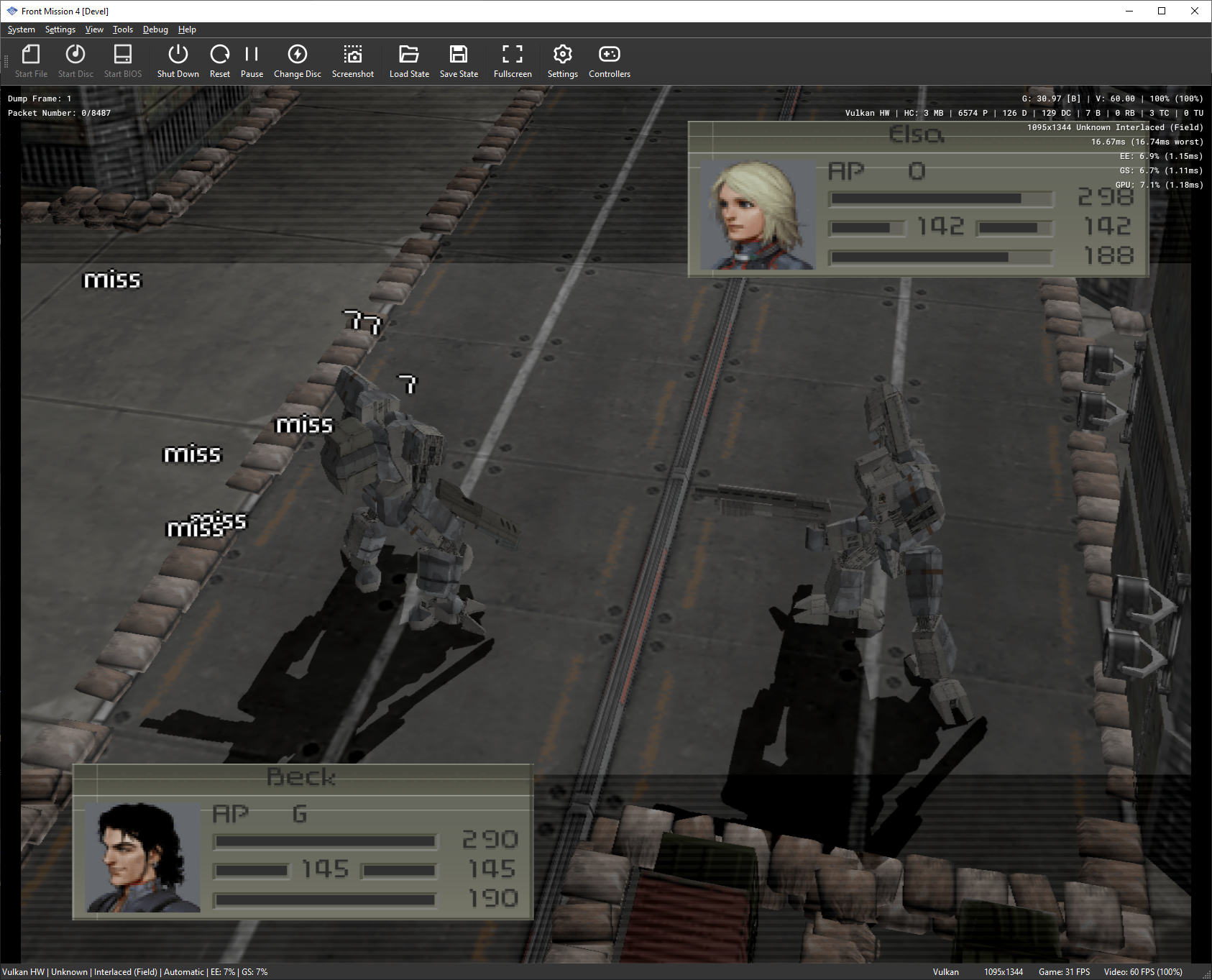Click Beck's top HP bar showing 290
The width and height of the screenshot is (1212, 980).
pyautogui.click(x=325, y=841)
